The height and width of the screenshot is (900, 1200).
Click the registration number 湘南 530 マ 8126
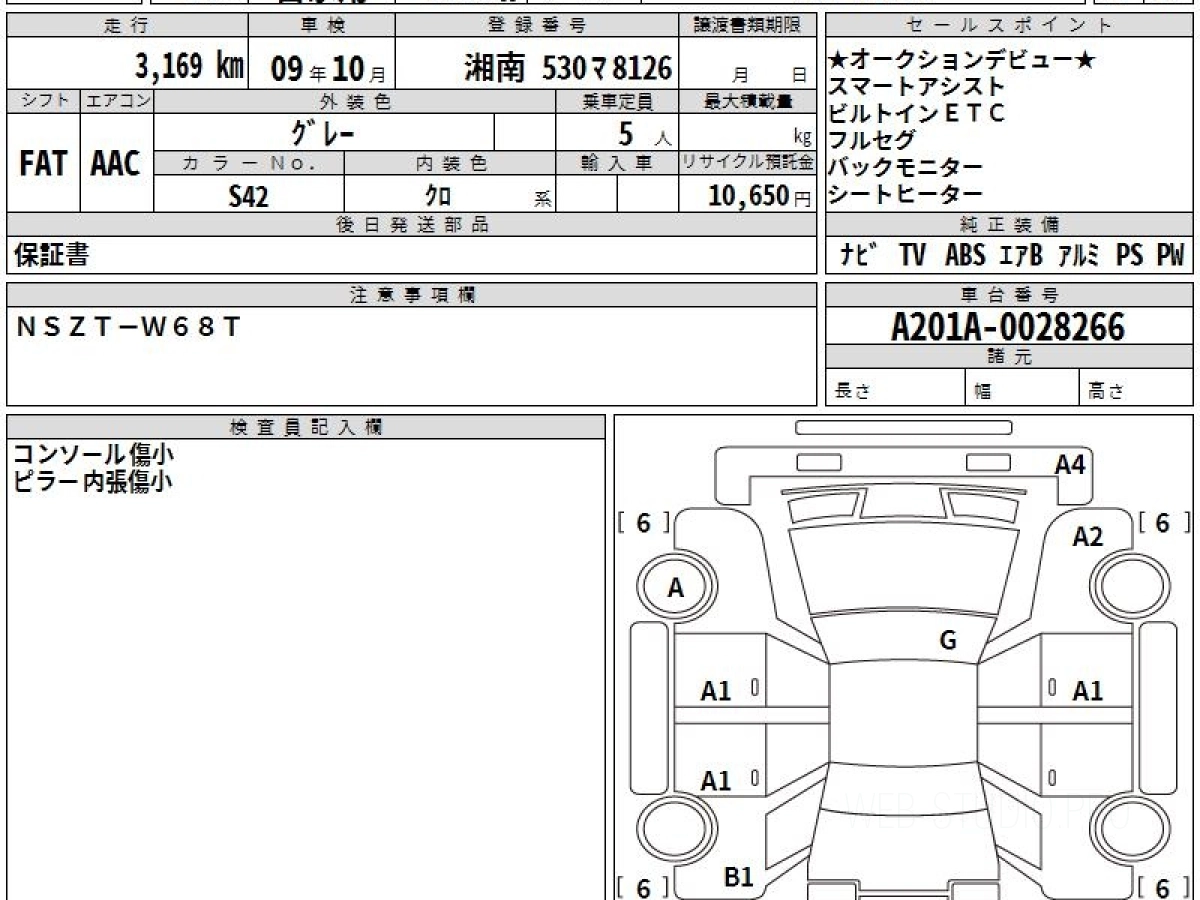(568, 68)
